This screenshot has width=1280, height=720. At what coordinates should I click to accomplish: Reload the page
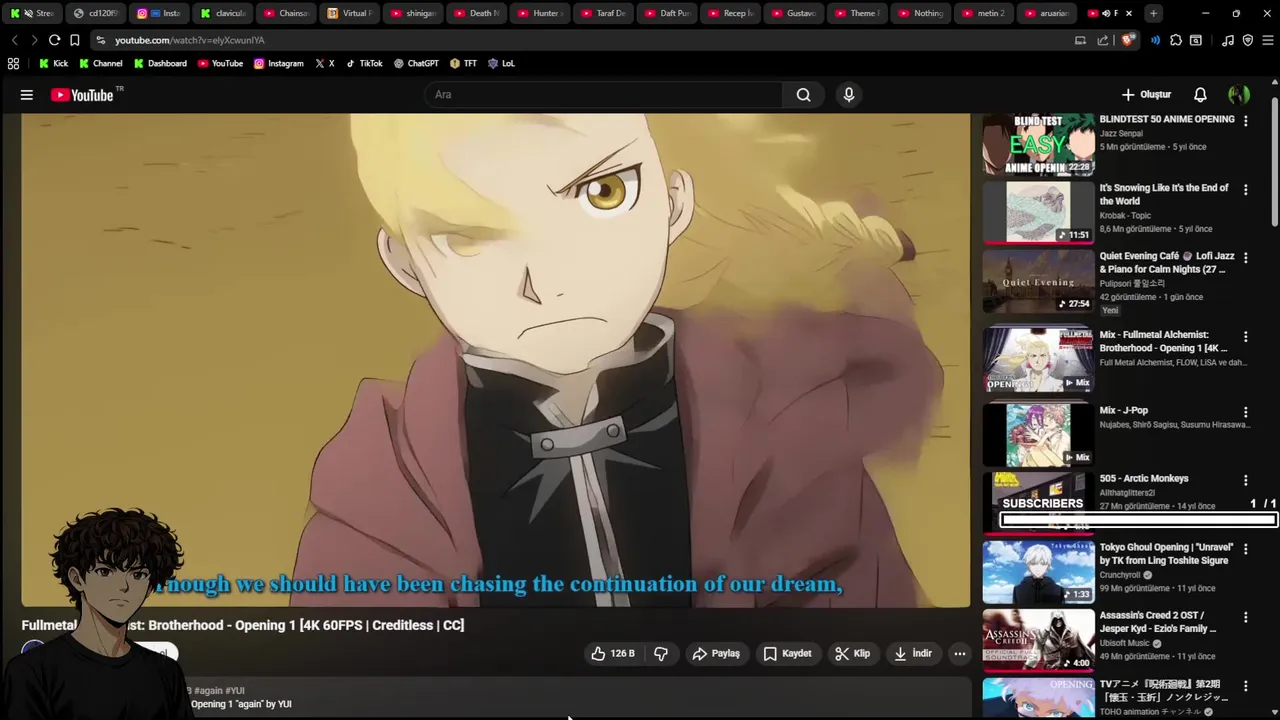tap(54, 40)
